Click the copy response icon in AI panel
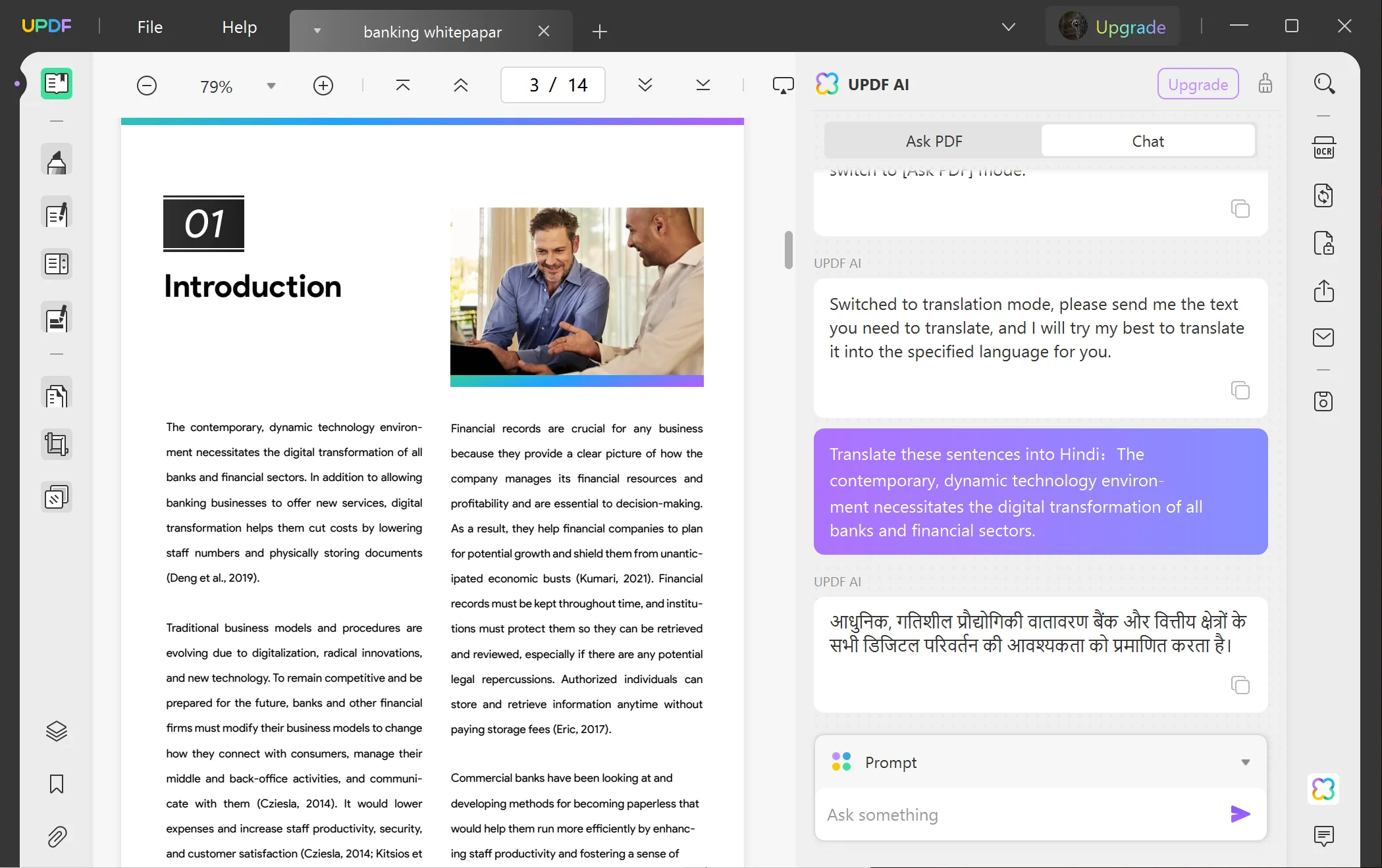The image size is (1382, 868). point(1241,685)
